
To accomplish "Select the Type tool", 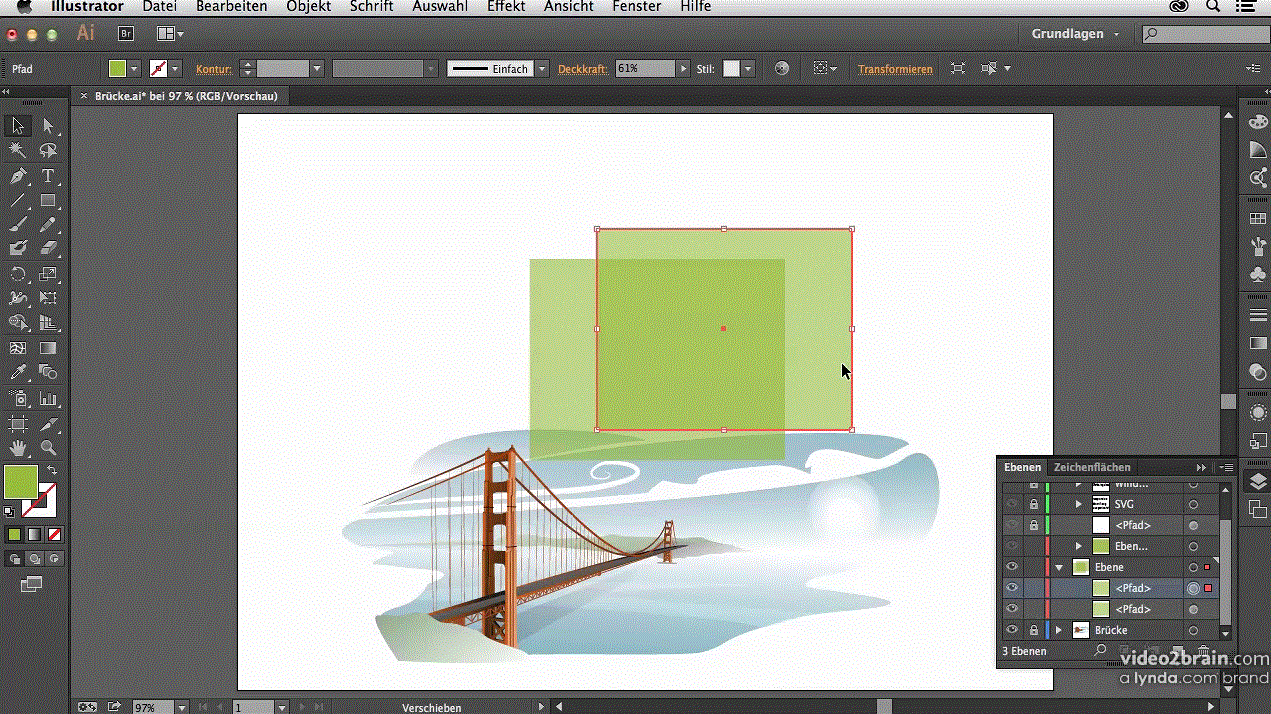I will tap(48, 176).
